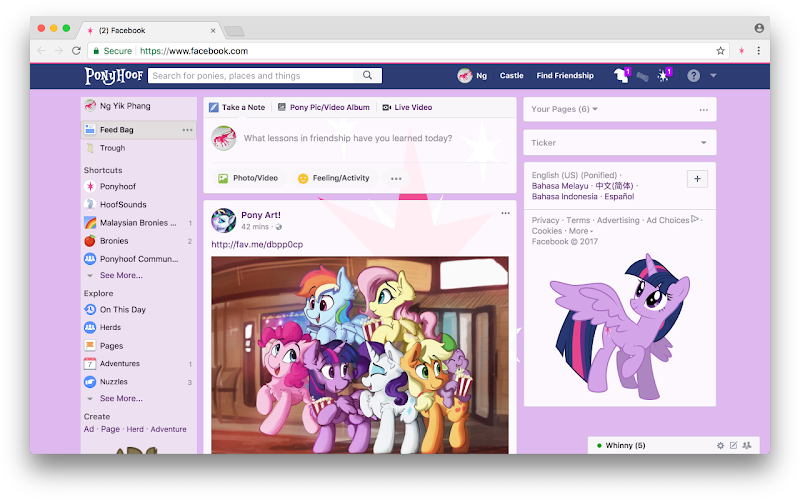Open notifications icon with badge
This screenshot has height=500, width=800.
pyautogui.click(x=663, y=76)
